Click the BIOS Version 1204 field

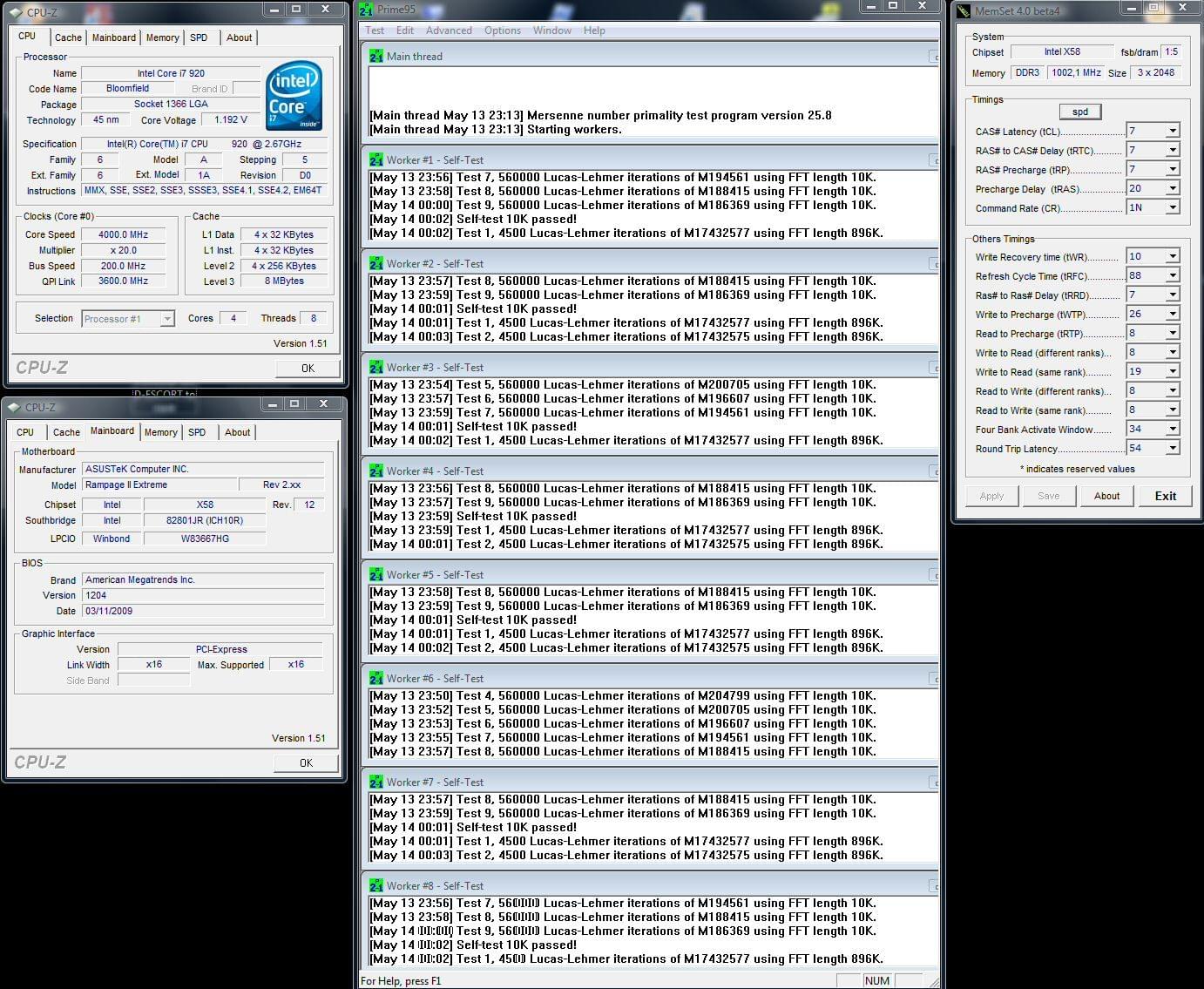tap(203, 595)
